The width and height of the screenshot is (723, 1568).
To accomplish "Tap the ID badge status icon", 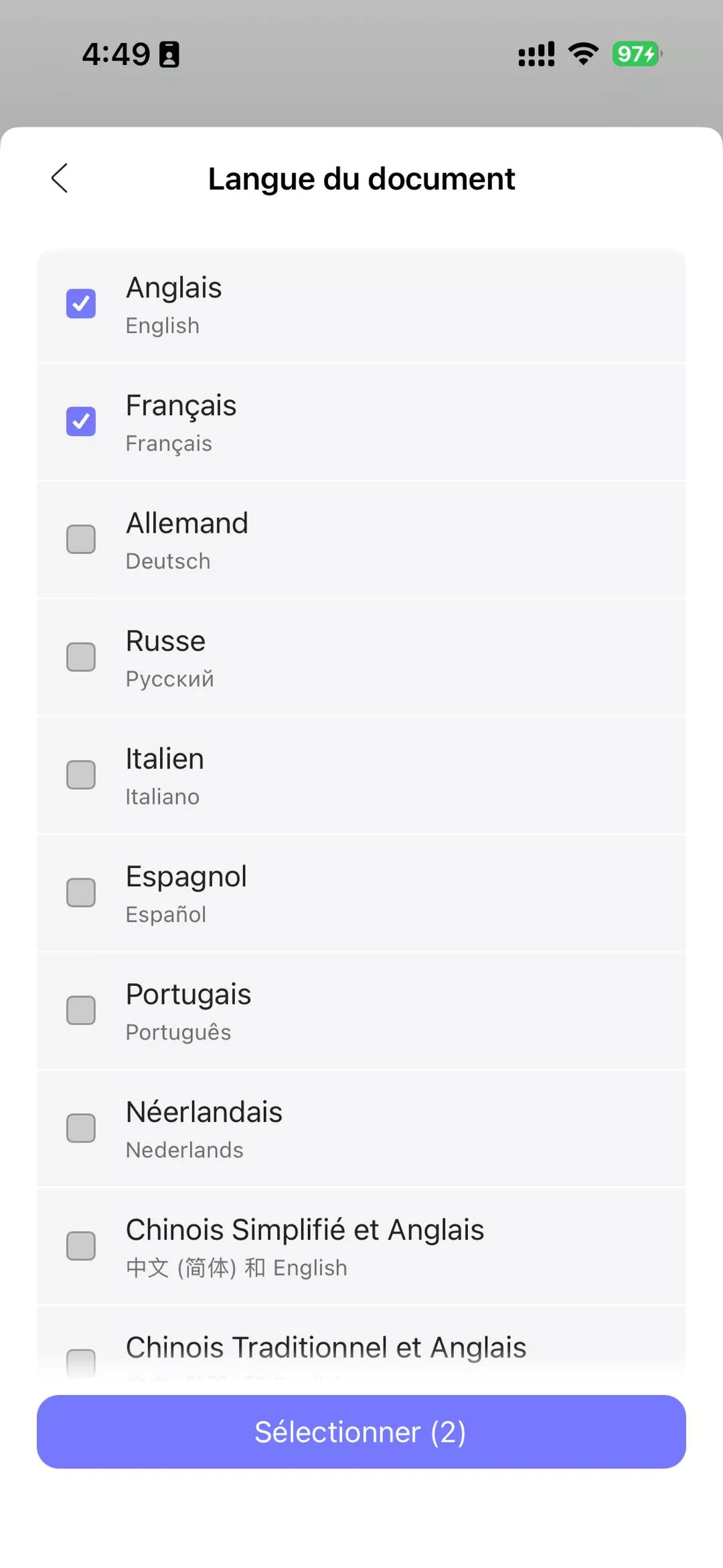I will (169, 54).
